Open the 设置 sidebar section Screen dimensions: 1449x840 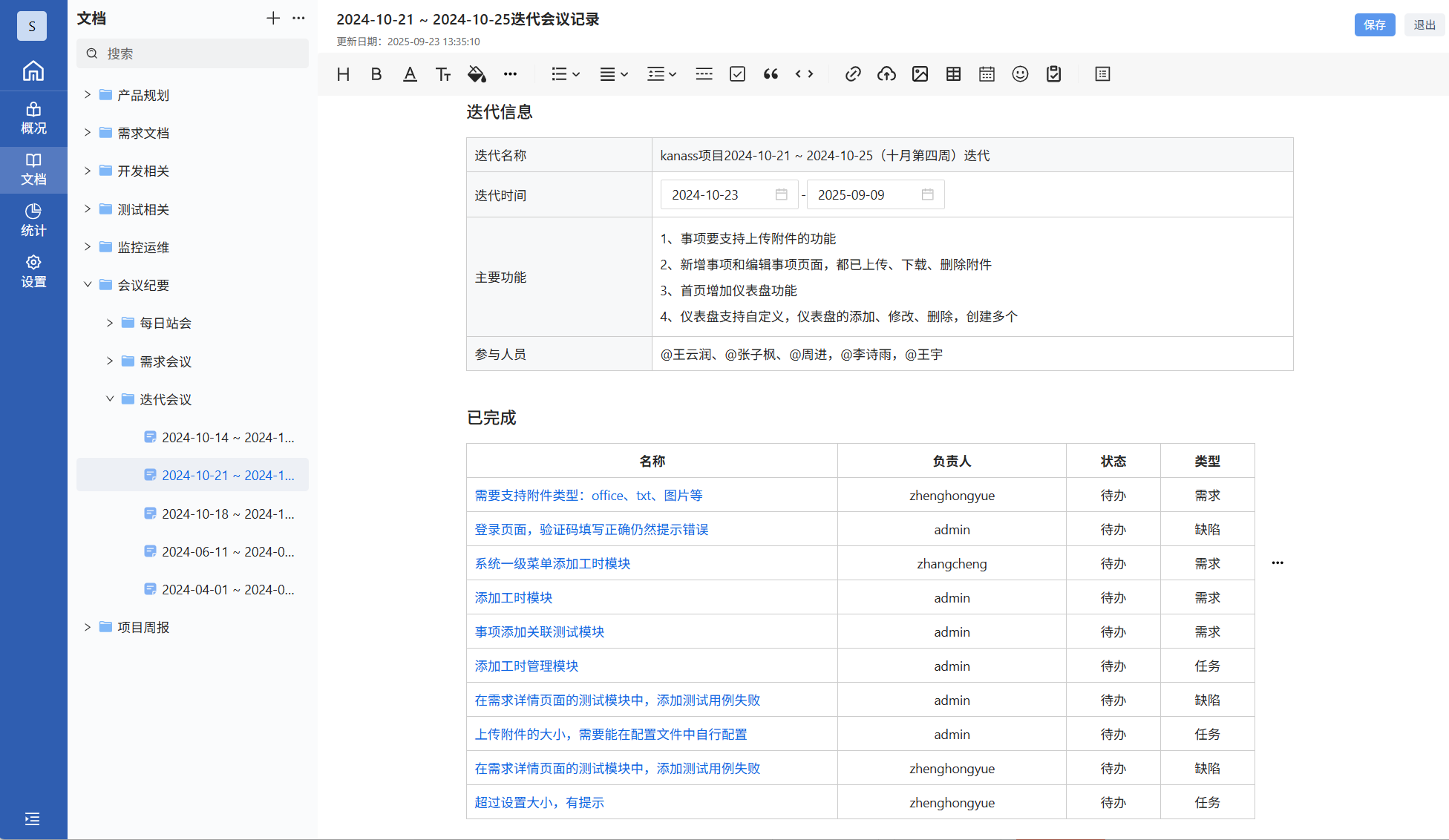[x=33, y=272]
